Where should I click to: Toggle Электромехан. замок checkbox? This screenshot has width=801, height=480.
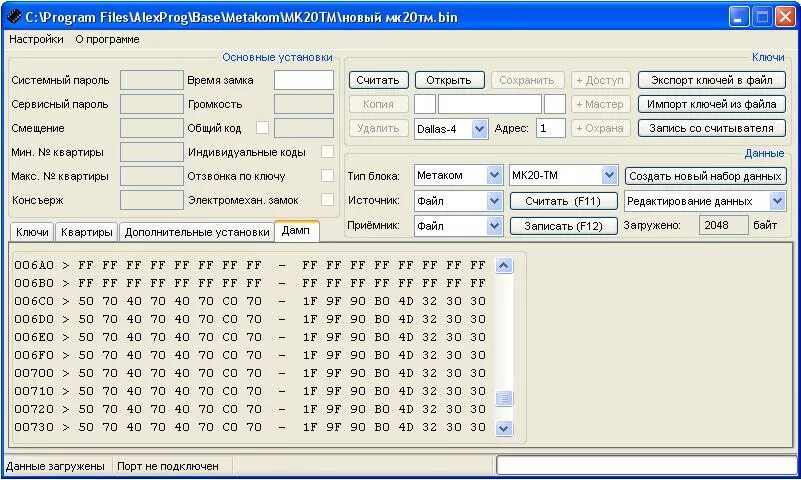point(327,200)
